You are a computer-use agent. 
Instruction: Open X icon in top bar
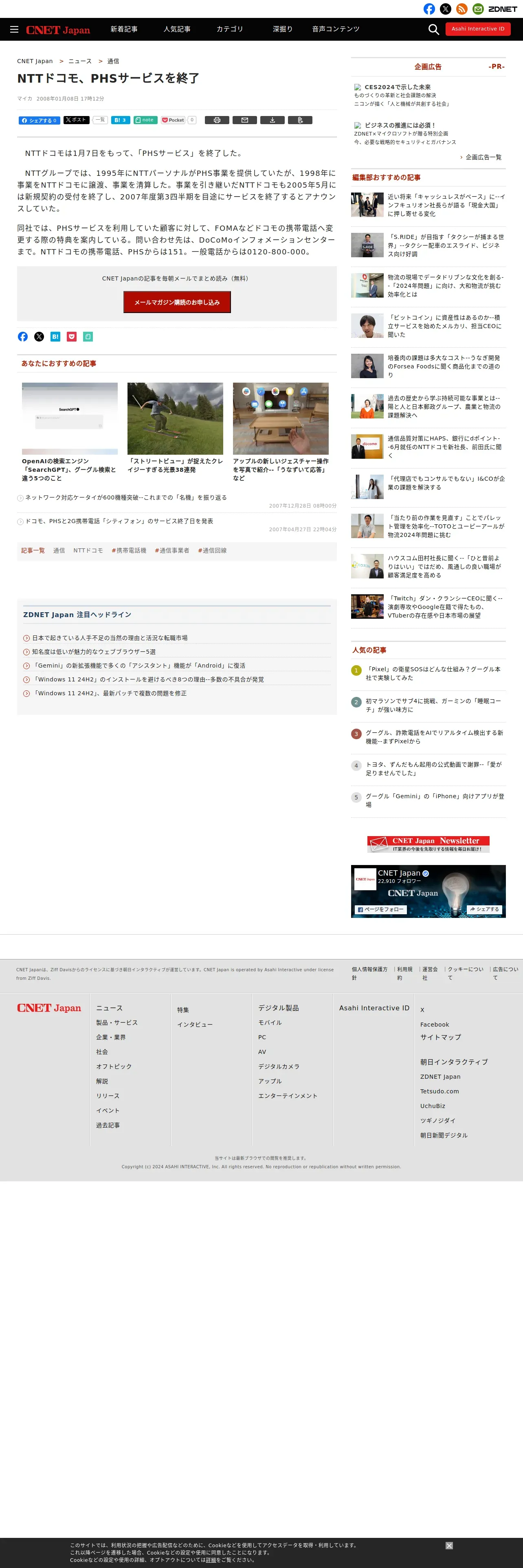pos(446,9)
